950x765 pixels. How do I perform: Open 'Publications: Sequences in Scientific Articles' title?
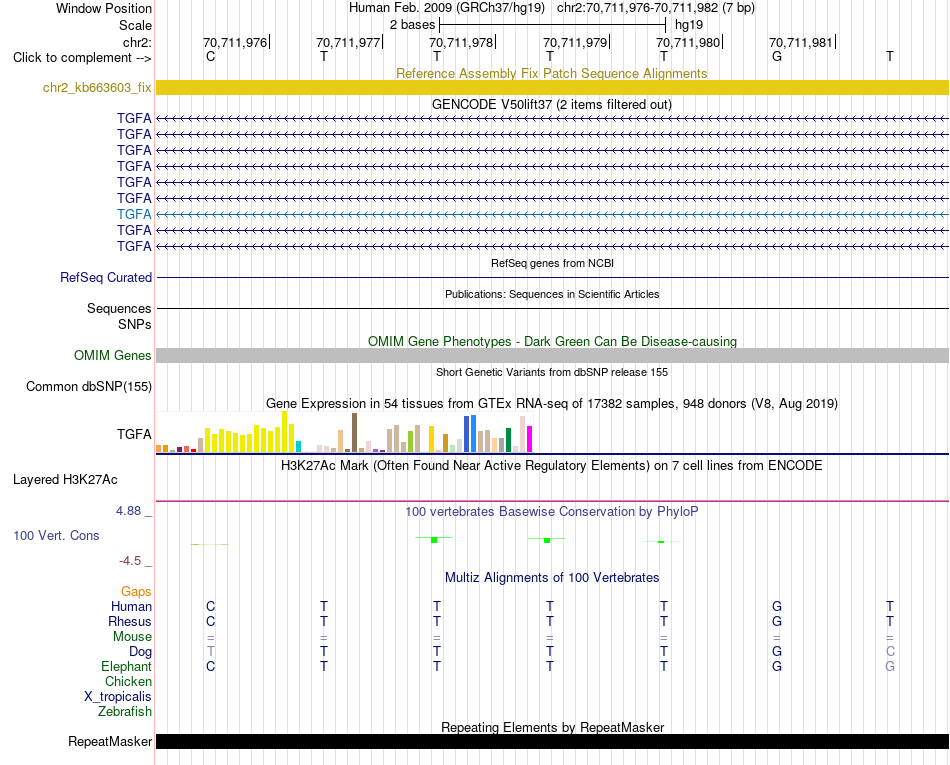552,294
